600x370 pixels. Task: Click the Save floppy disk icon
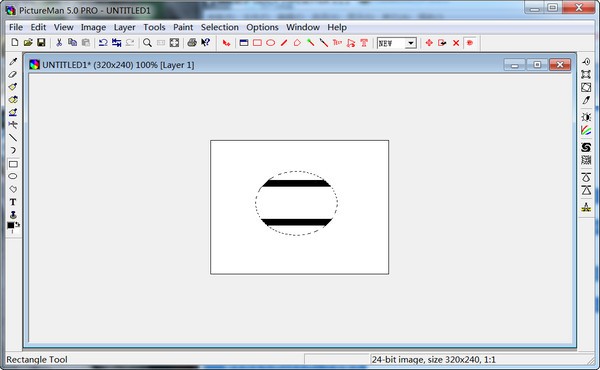point(41,42)
